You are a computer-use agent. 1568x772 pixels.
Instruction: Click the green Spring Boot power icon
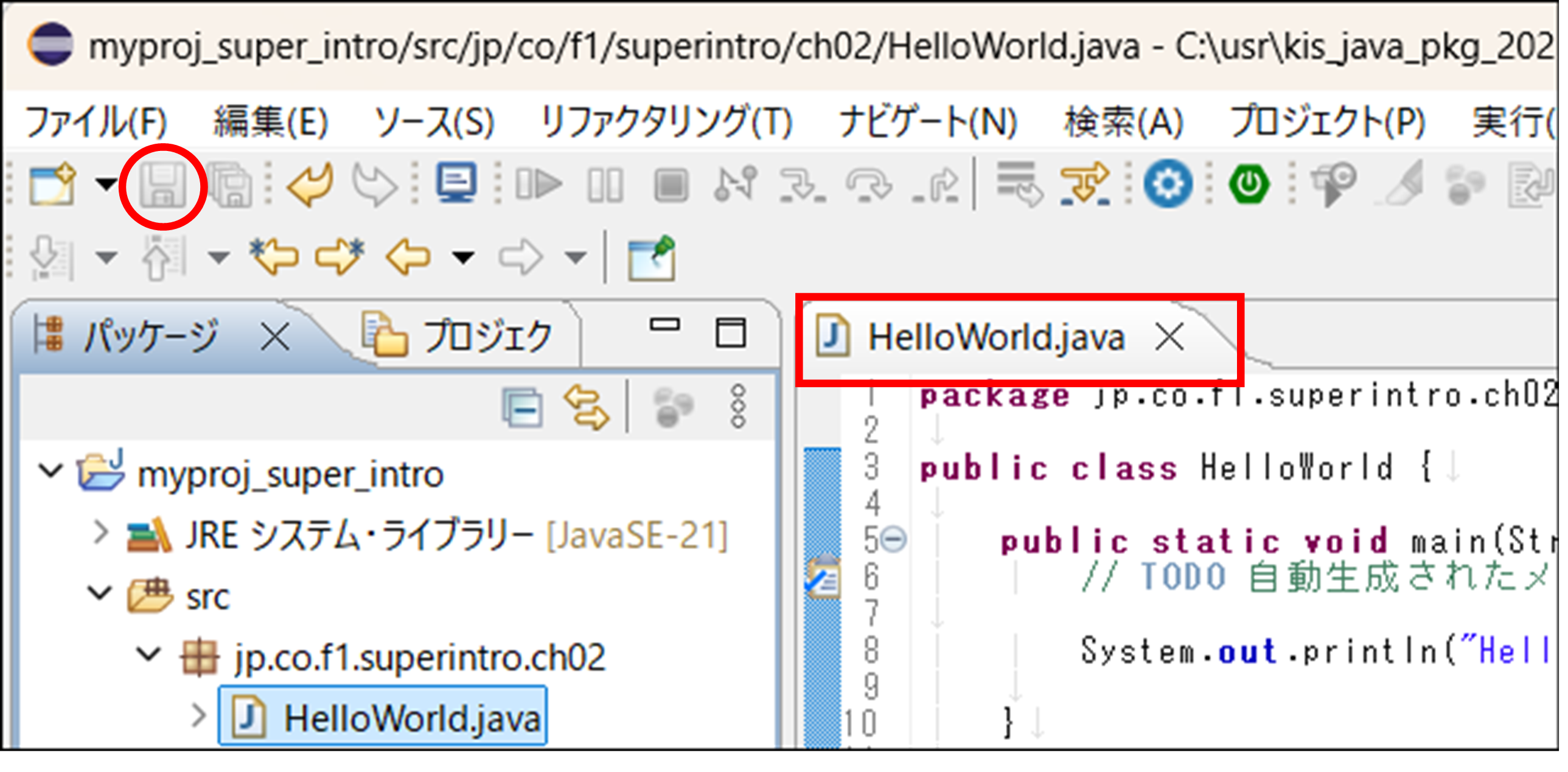pos(1249,184)
